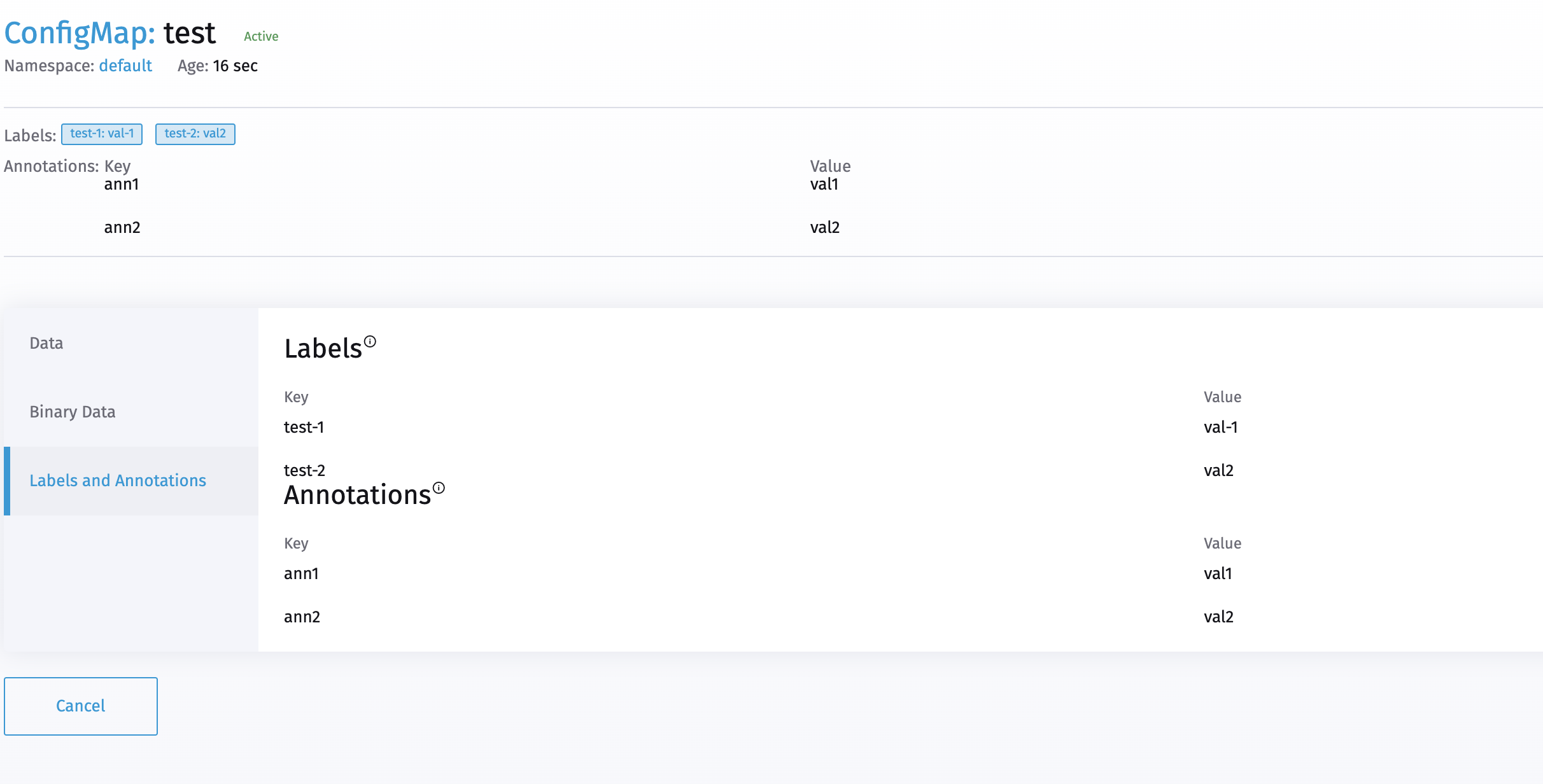Image resolution: width=1543 pixels, height=784 pixels.
Task: Open the Labels and Annotations section
Action: (118, 480)
